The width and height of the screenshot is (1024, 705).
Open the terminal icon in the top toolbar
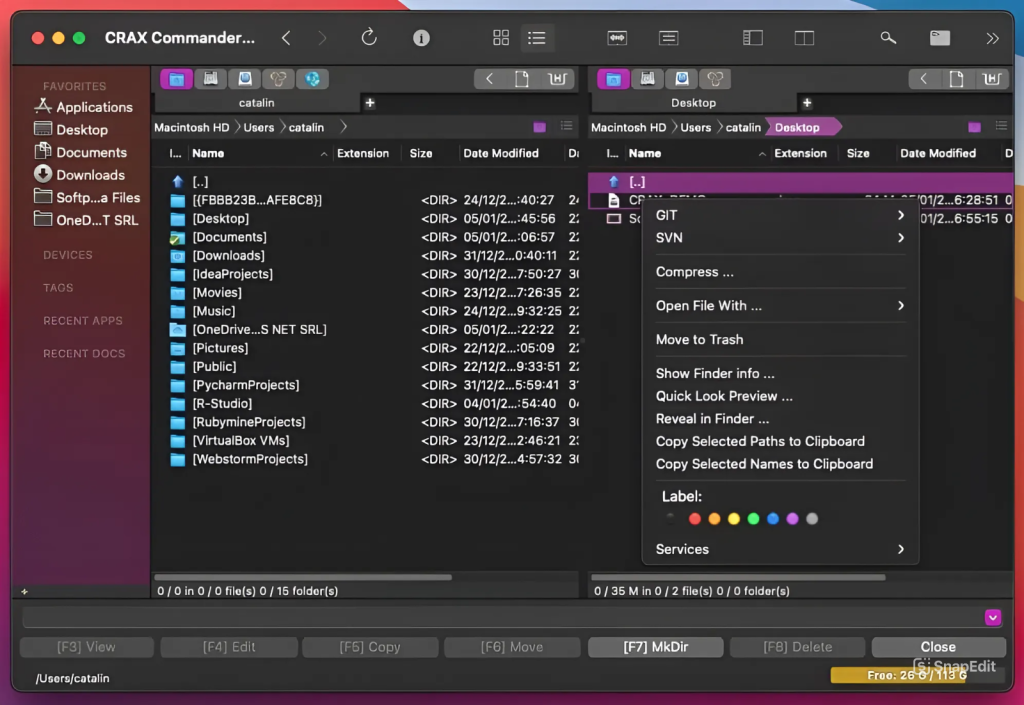click(940, 38)
